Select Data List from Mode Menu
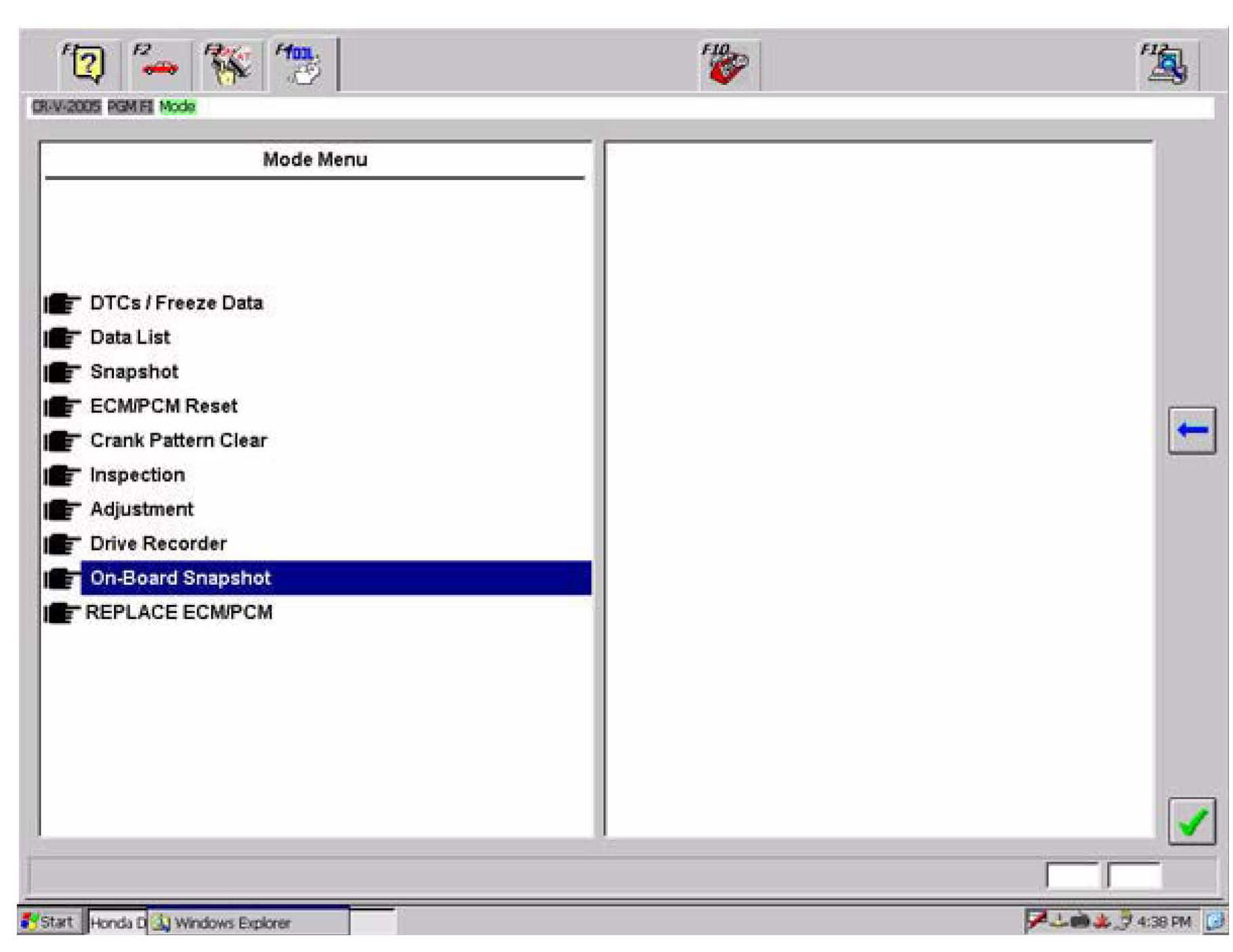Image resolution: width=1233 pixels, height=952 pixels. coord(129,338)
